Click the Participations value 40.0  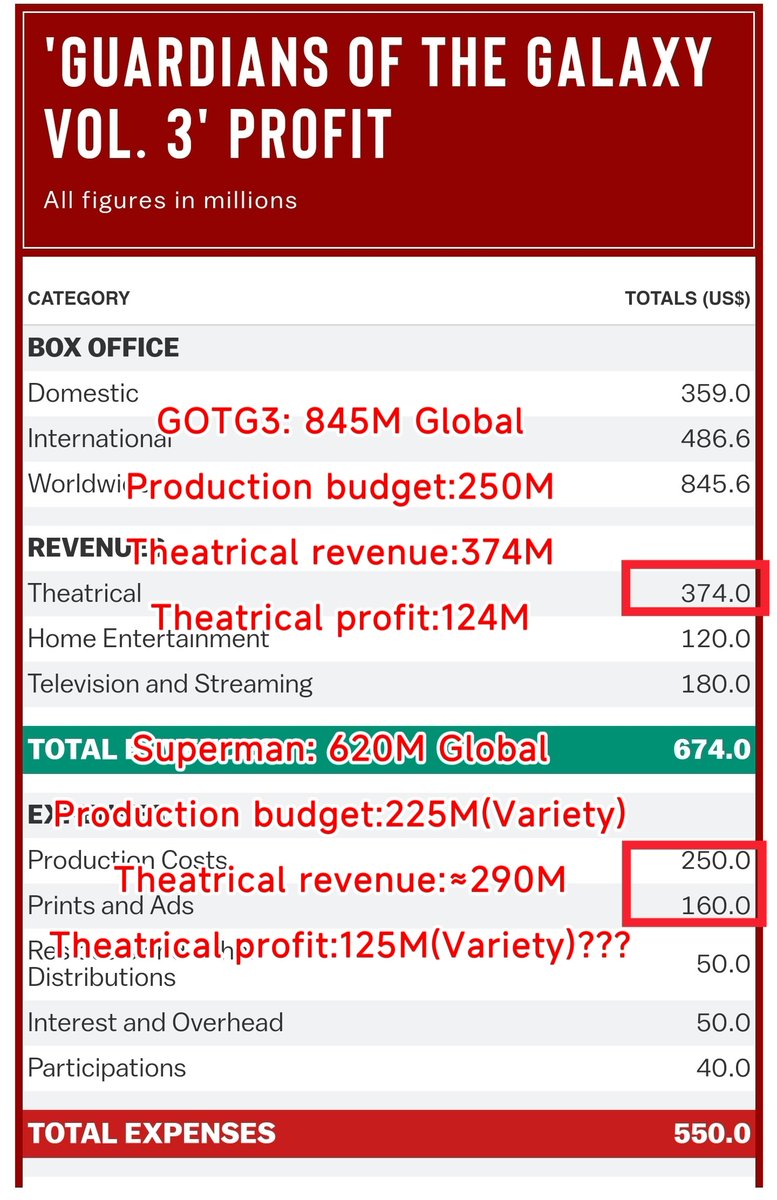(723, 1069)
